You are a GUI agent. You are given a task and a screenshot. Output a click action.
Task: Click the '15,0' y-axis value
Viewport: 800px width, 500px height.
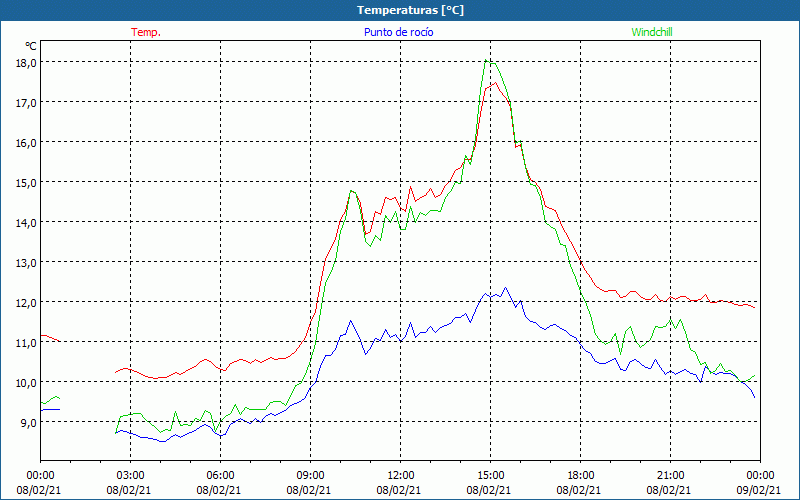tap(26, 183)
